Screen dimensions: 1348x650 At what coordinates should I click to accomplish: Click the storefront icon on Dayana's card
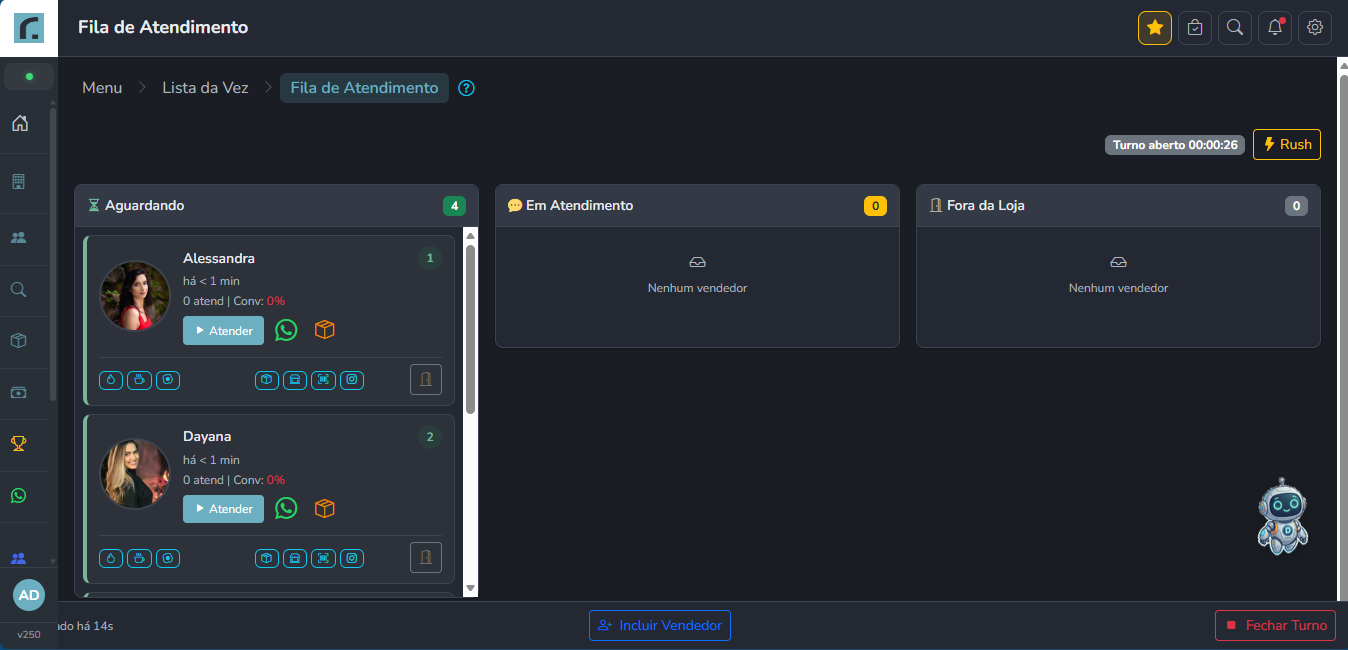coord(295,558)
